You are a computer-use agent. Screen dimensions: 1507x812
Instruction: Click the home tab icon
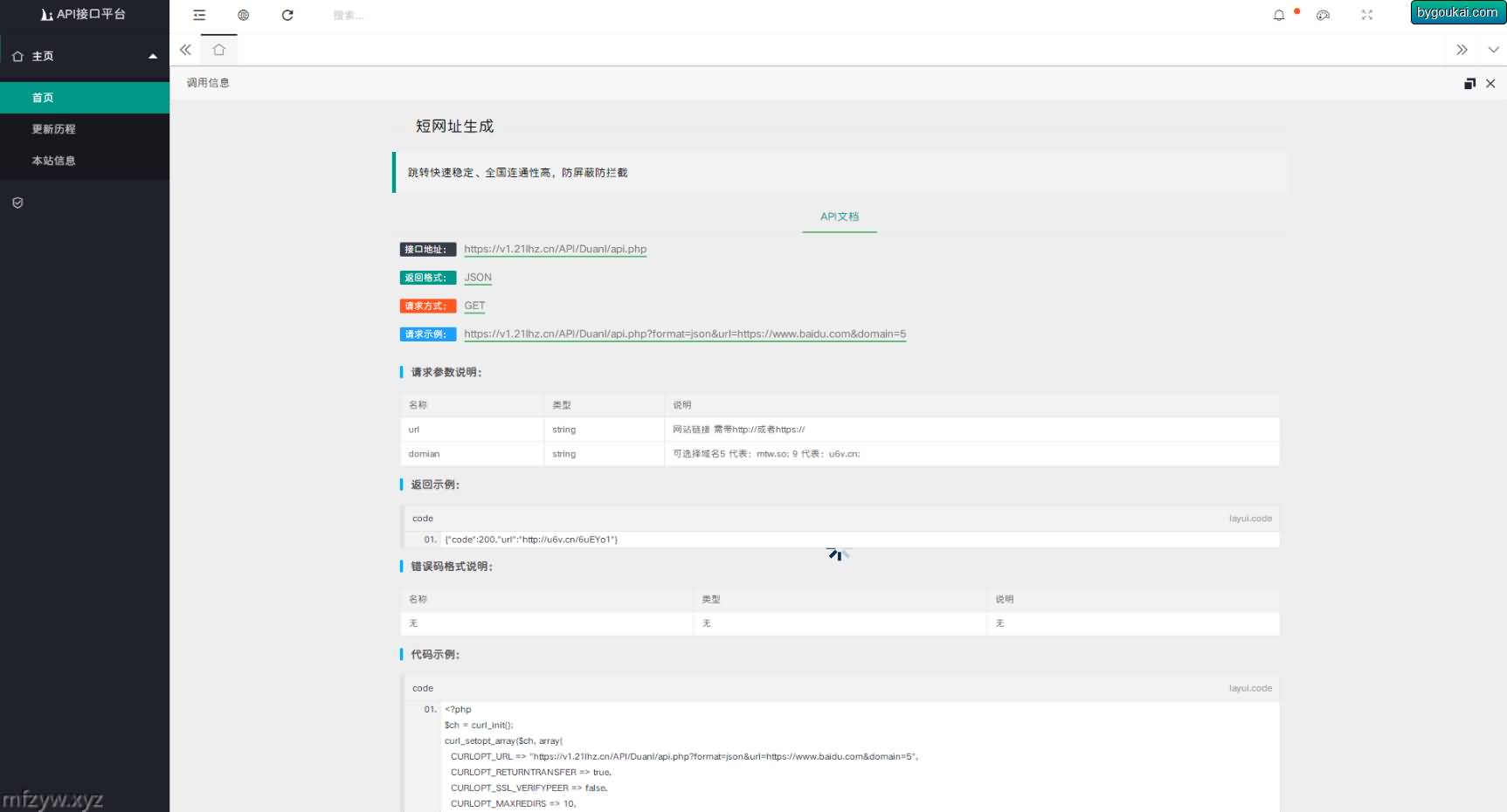[219, 50]
